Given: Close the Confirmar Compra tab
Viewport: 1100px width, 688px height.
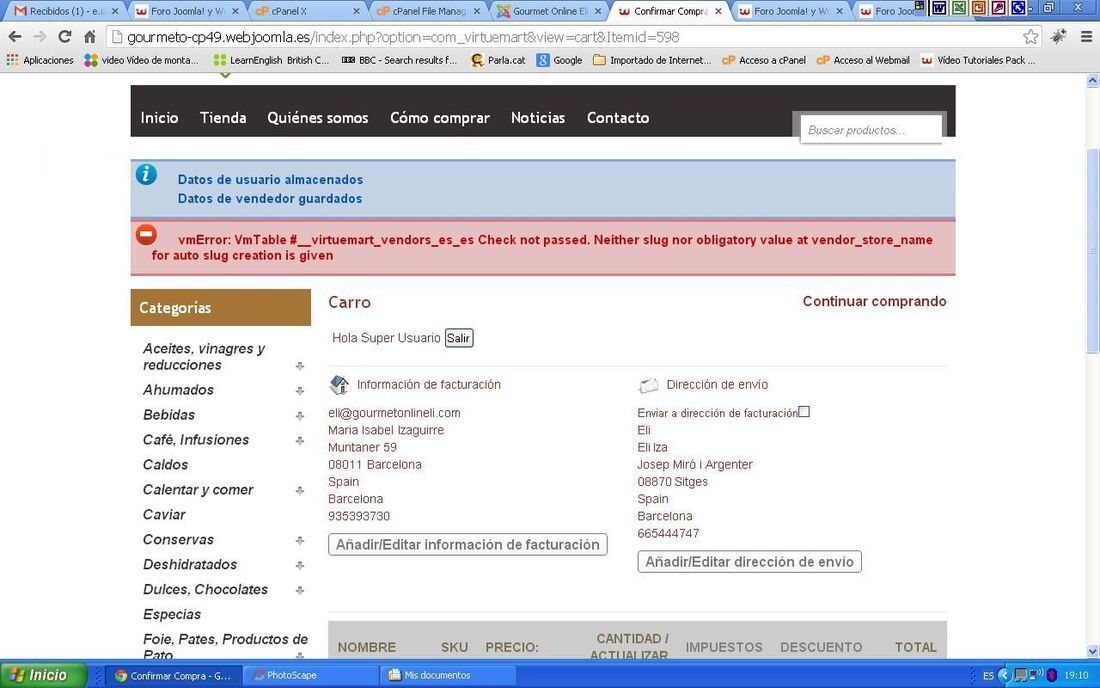Looking at the screenshot, I should click(x=718, y=11).
